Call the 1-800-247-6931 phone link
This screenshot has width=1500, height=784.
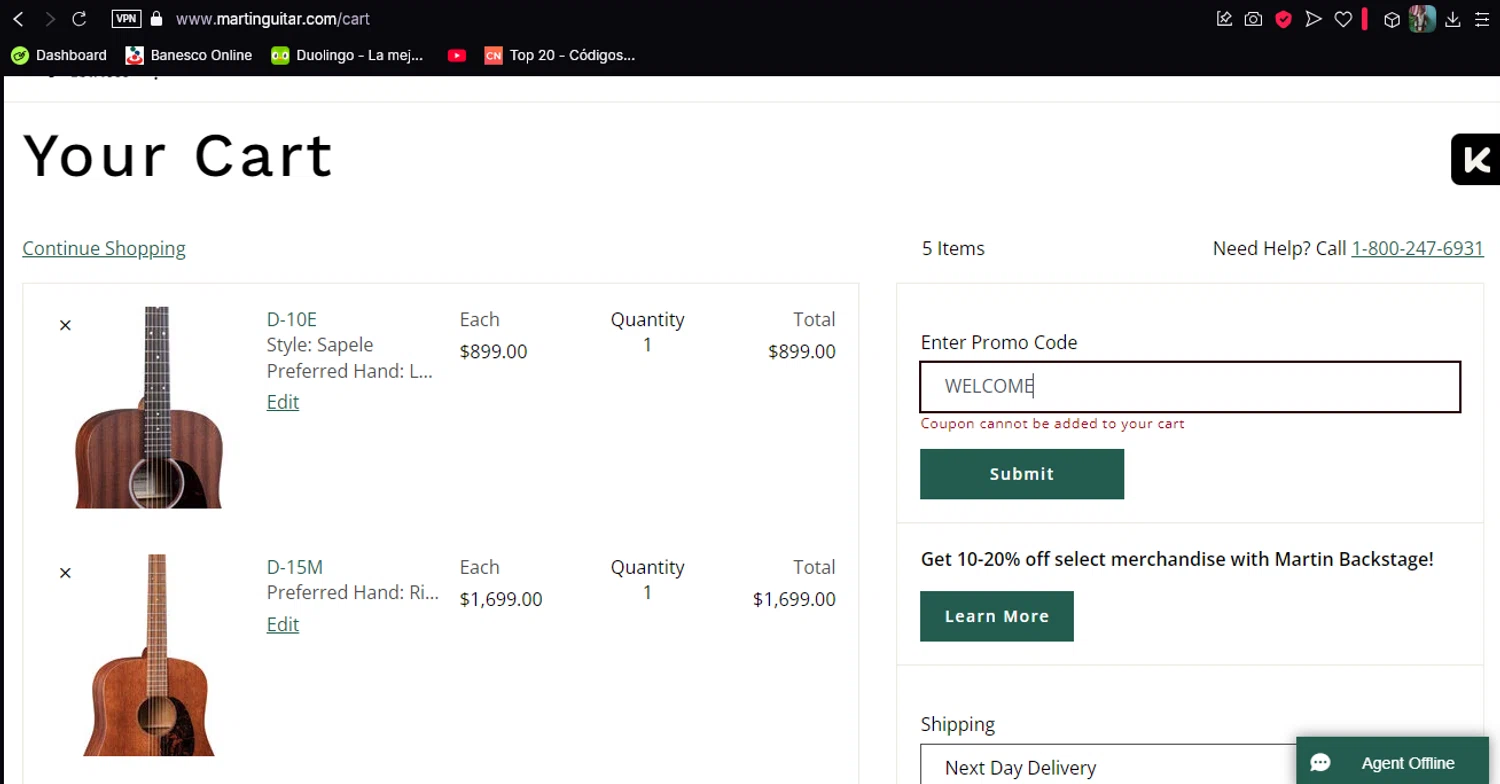click(x=1417, y=248)
